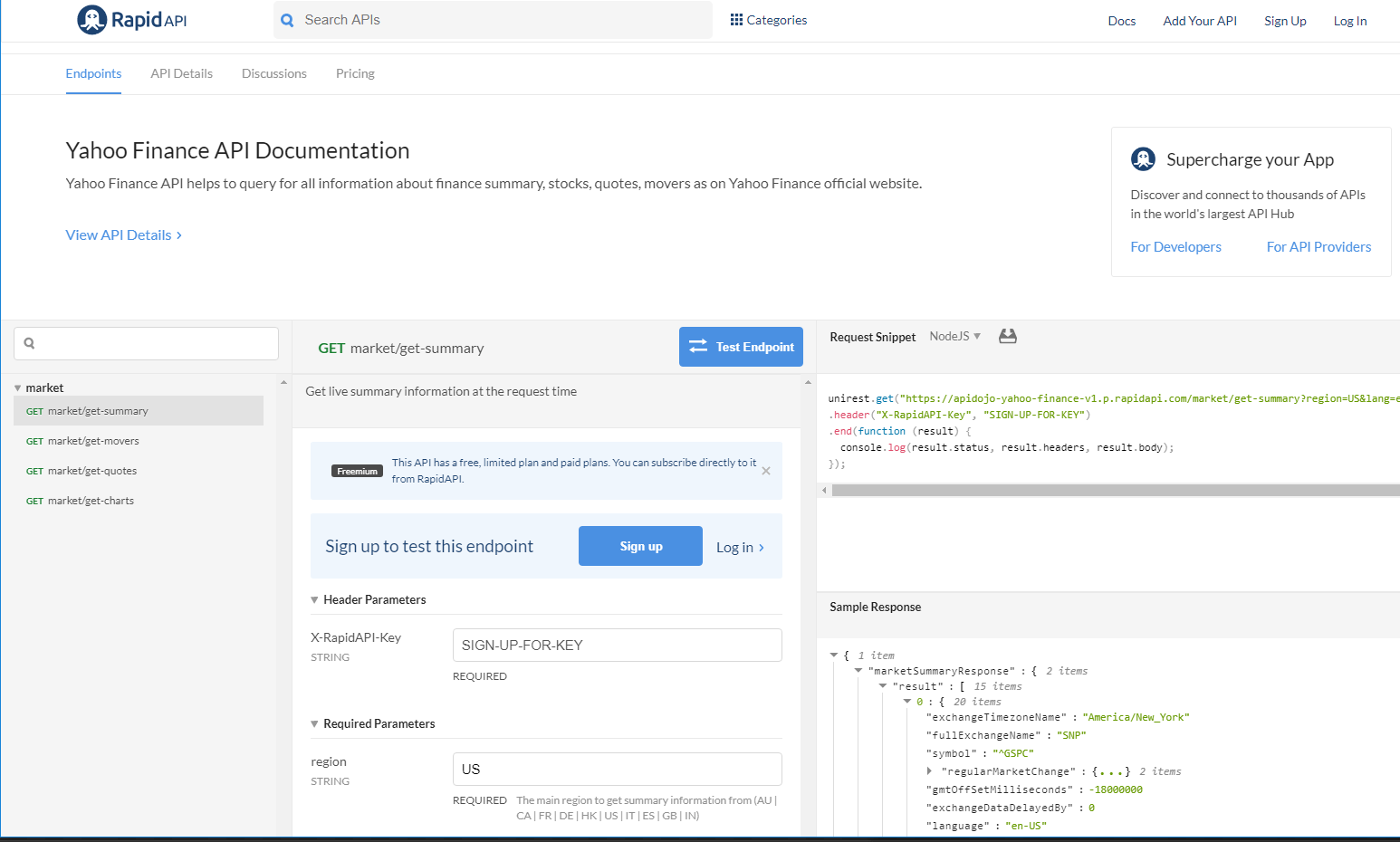Open the NodeJS language dropdown

tap(955, 336)
